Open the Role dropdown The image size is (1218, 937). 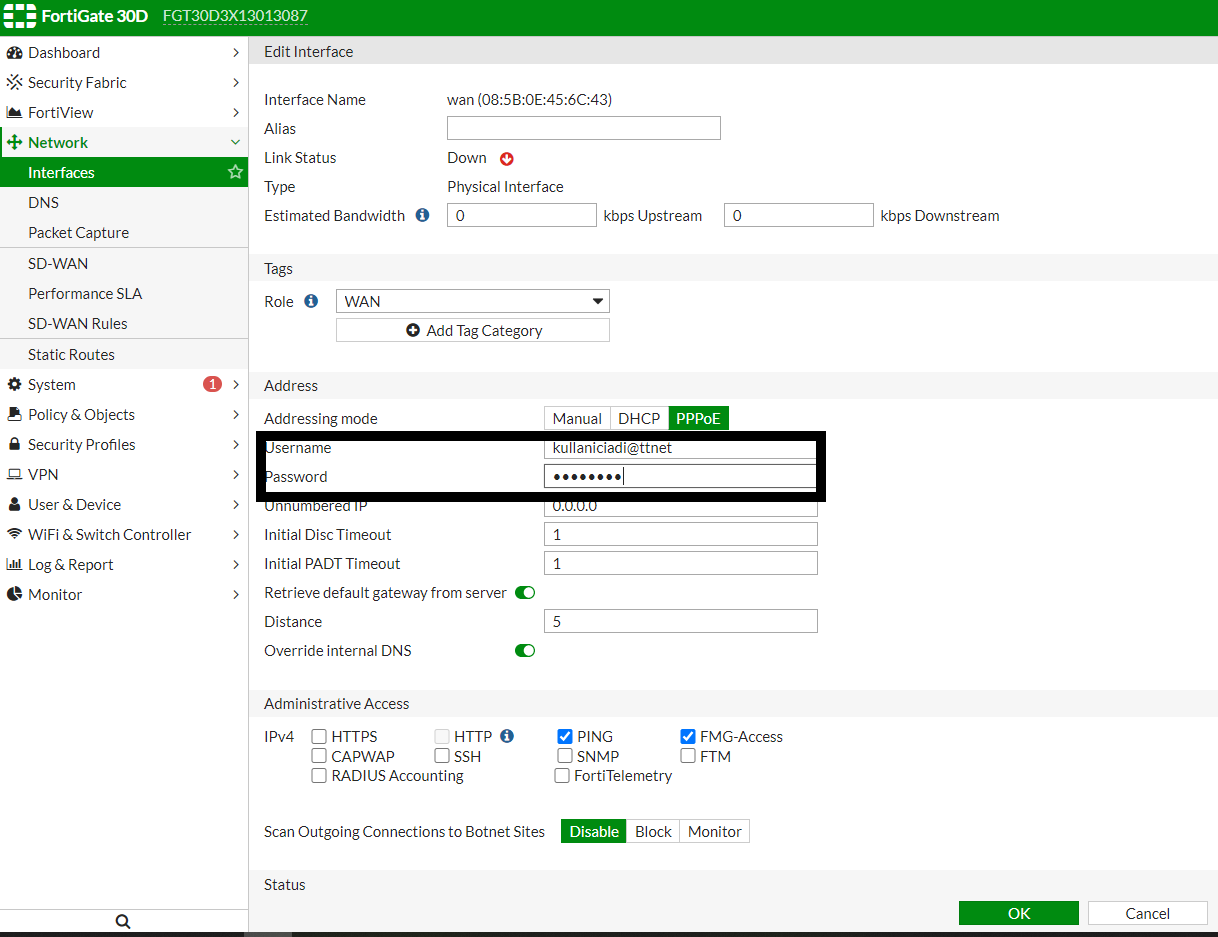click(473, 301)
